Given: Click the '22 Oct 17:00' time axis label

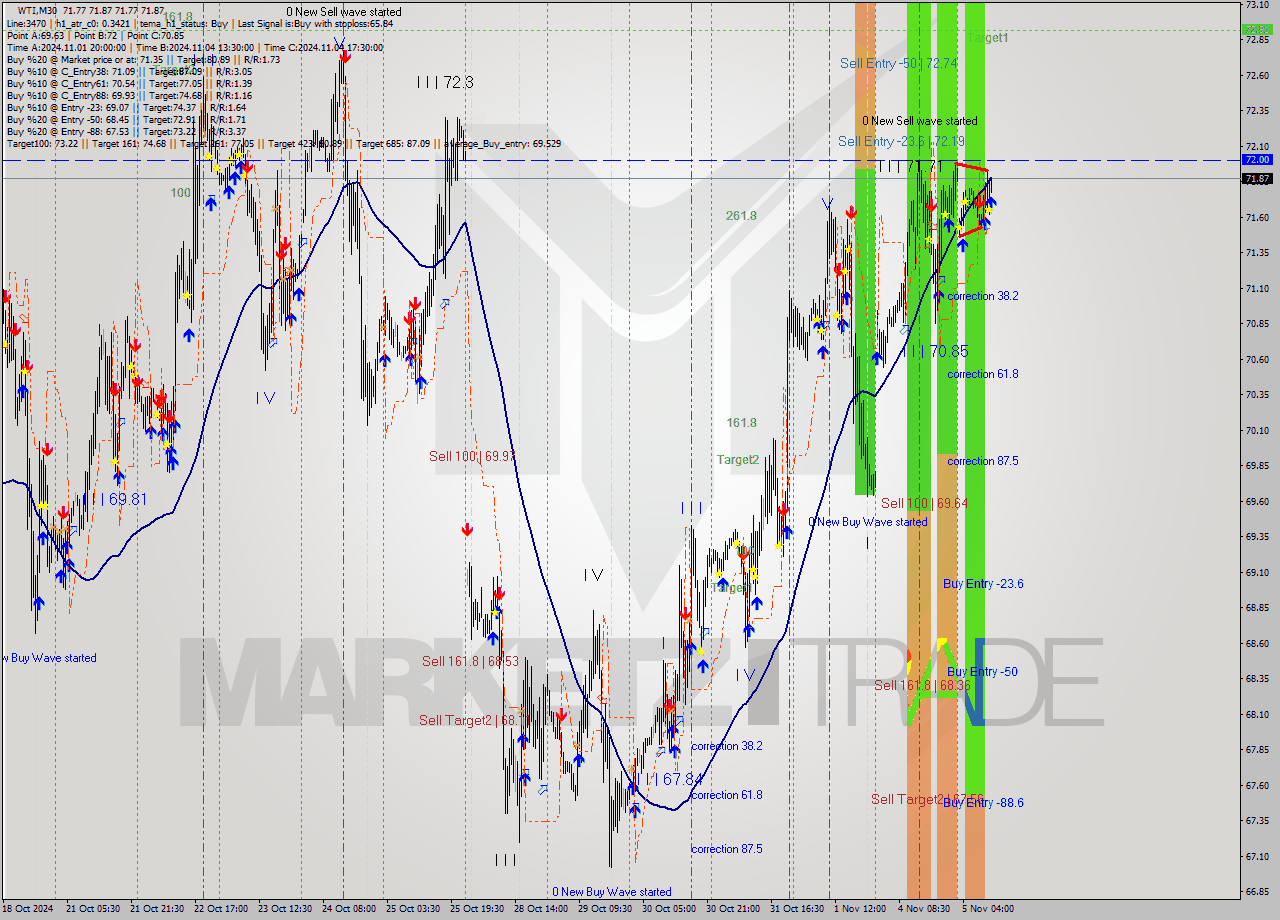Looking at the screenshot, I should point(221,909).
